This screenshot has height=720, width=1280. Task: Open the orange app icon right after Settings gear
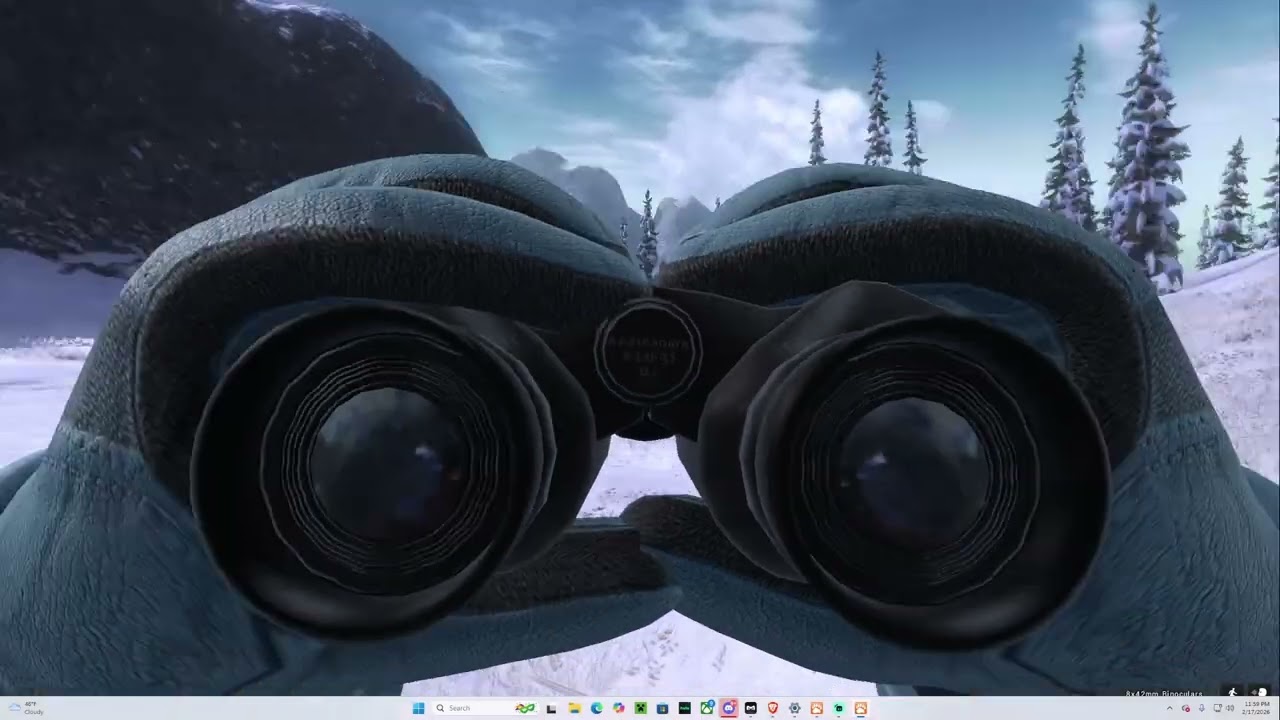tap(817, 708)
